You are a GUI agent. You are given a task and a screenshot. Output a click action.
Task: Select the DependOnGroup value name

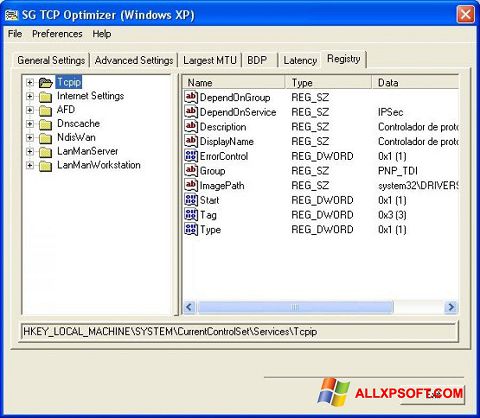tap(235, 98)
